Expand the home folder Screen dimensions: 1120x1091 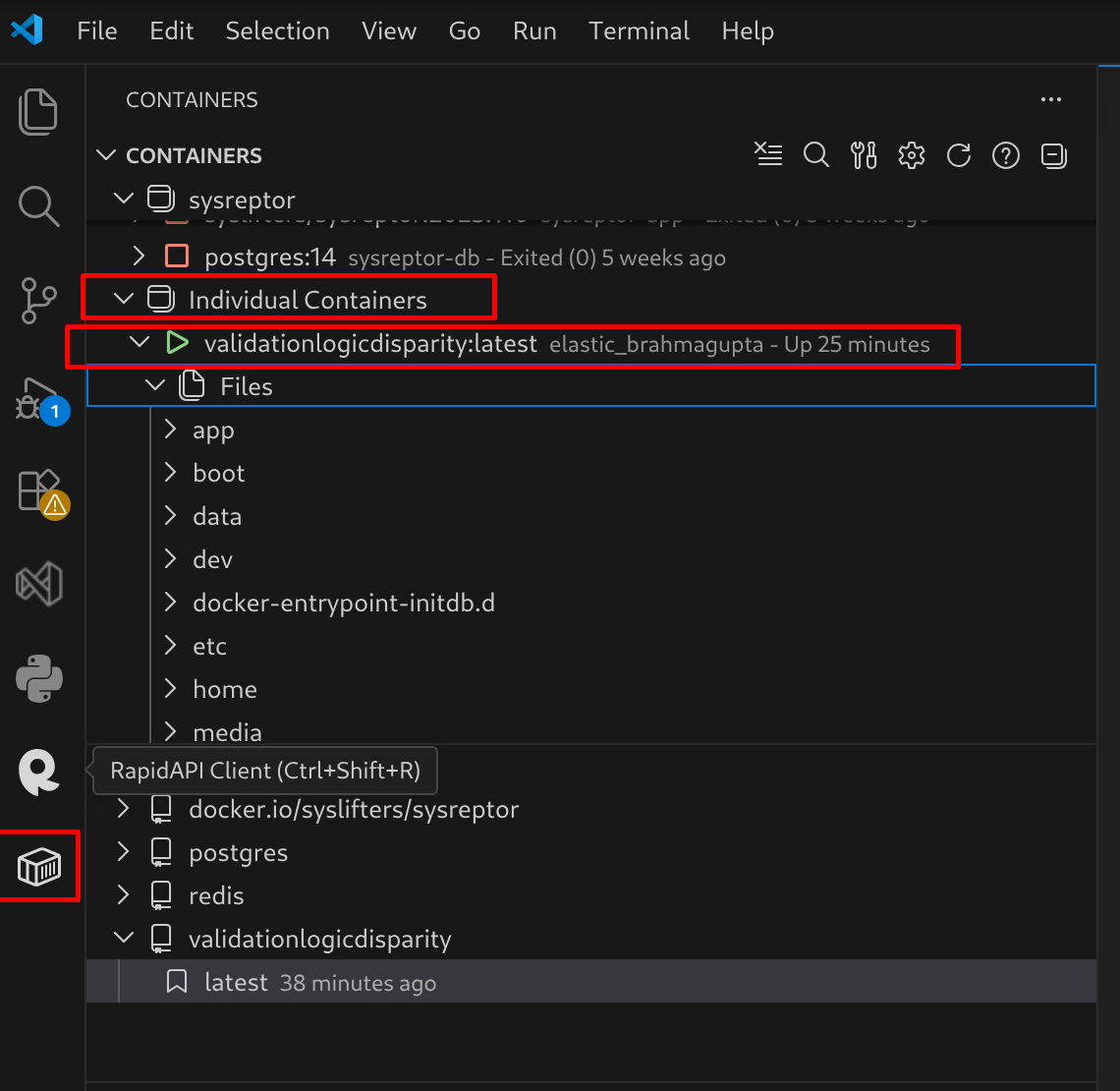tap(170, 689)
